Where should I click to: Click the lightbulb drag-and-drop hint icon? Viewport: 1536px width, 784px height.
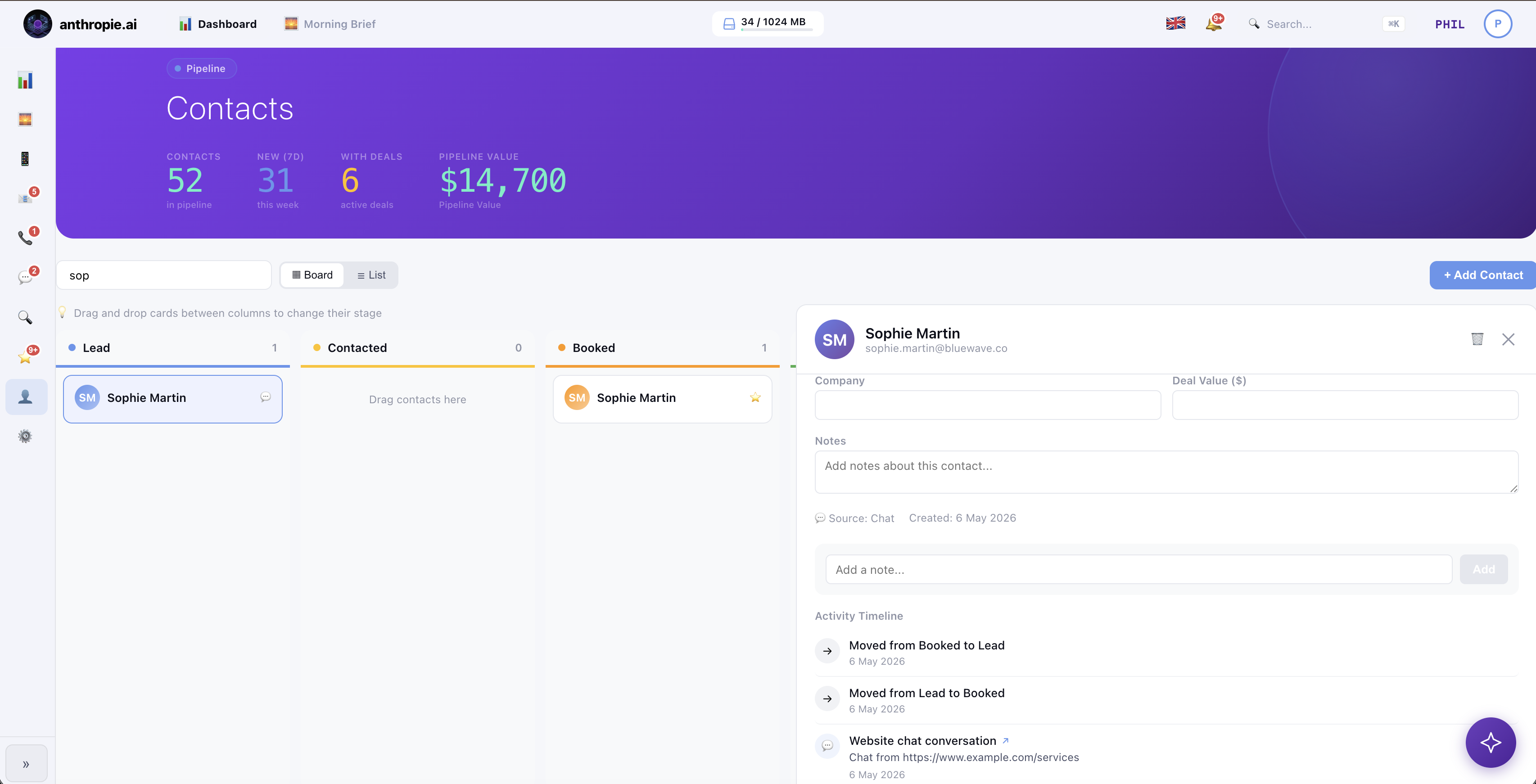62,312
